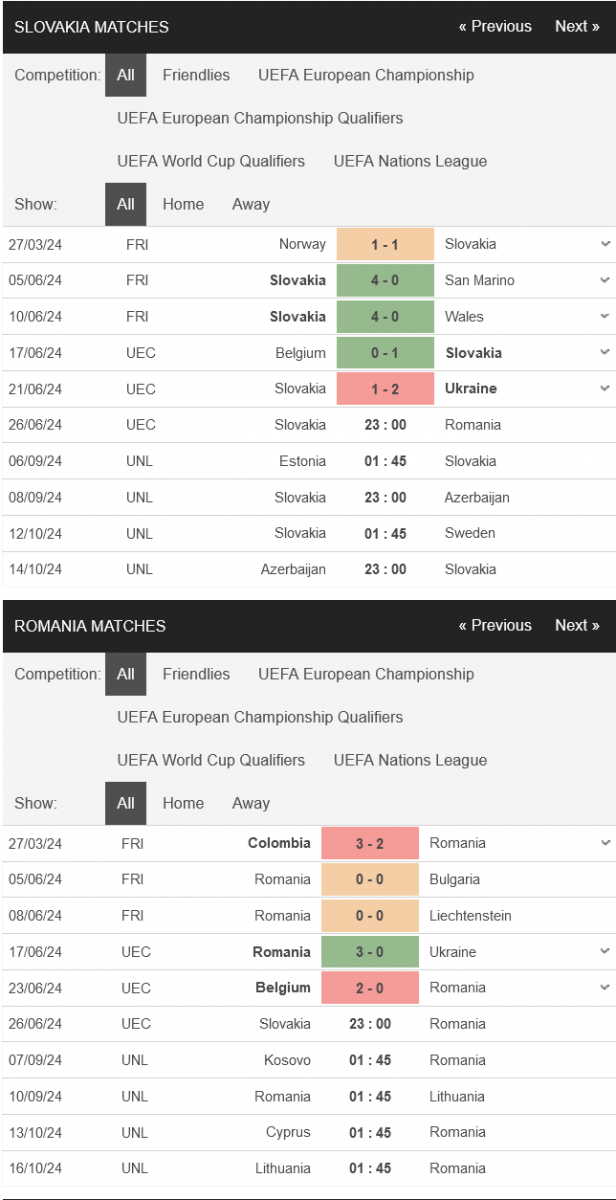Select UEFA European Championship filter for Romania

tap(366, 674)
